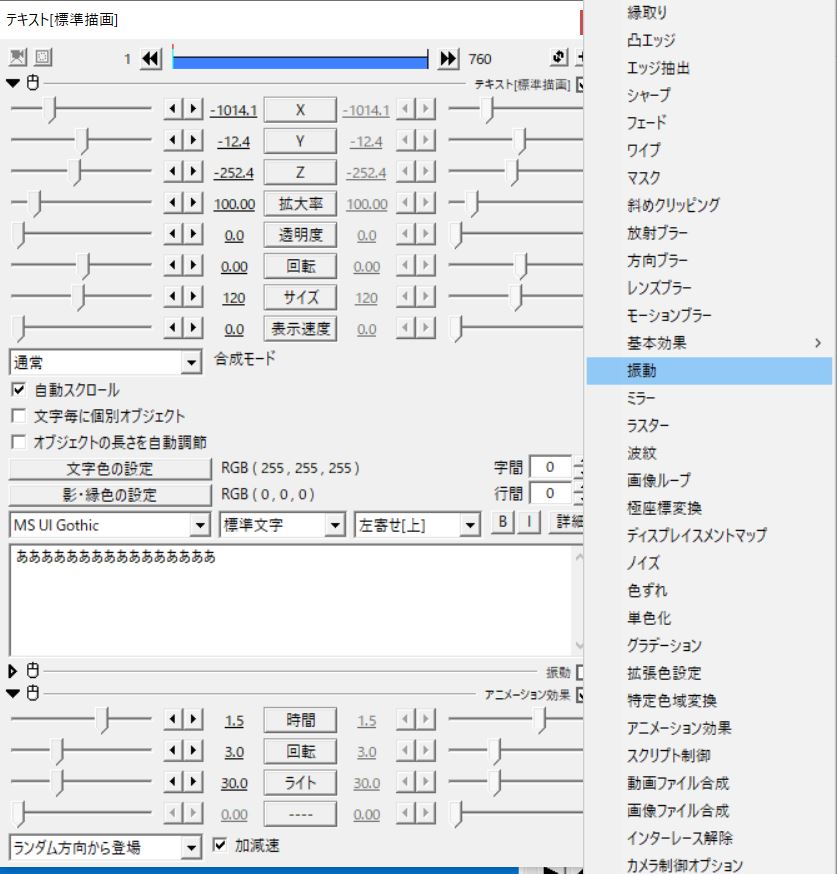Toggle the 振動 effect enable checkbox
837x874 pixels.
click(x=580, y=672)
